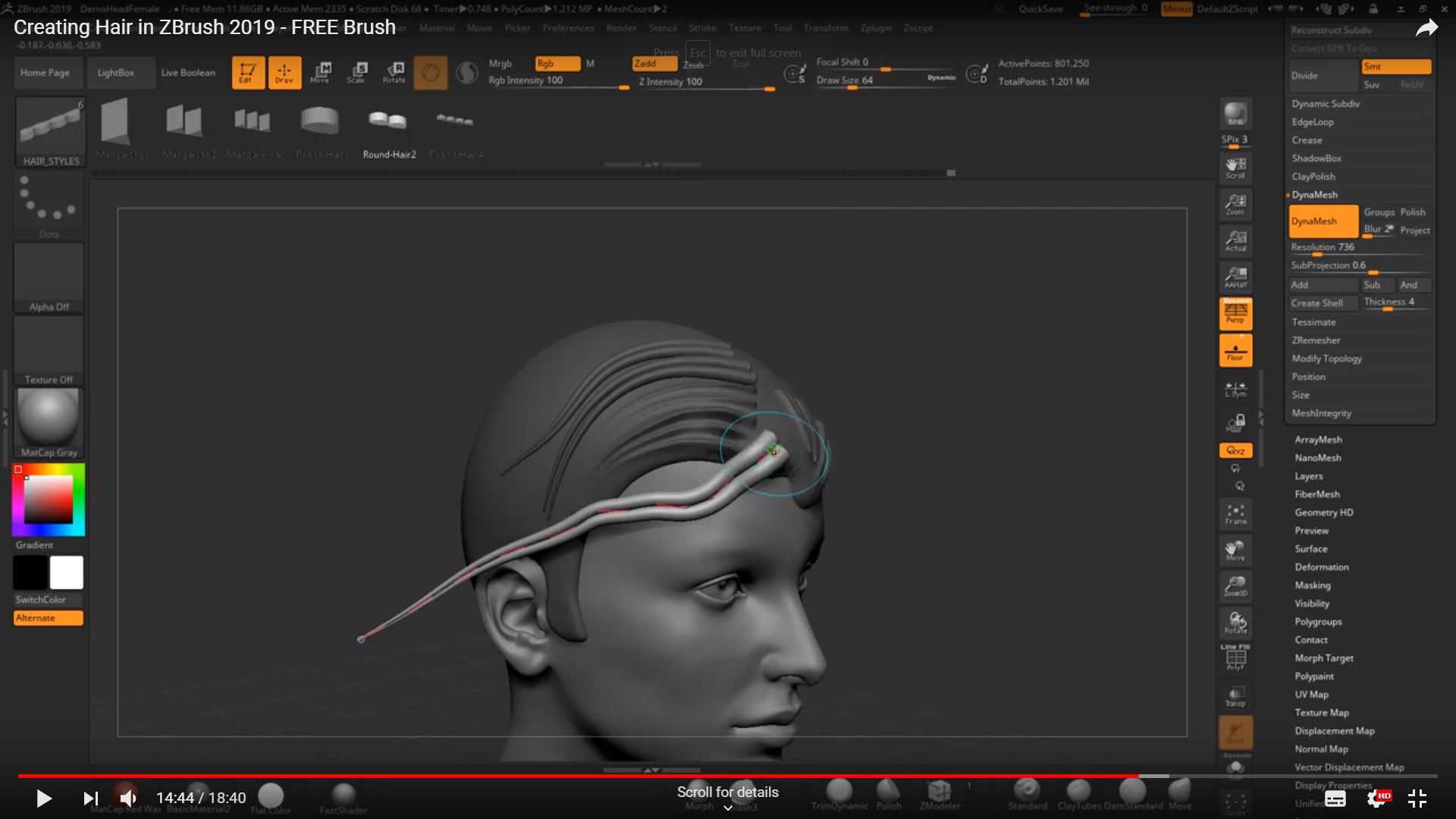
Task: Skip to next video
Action: [90, 798]
